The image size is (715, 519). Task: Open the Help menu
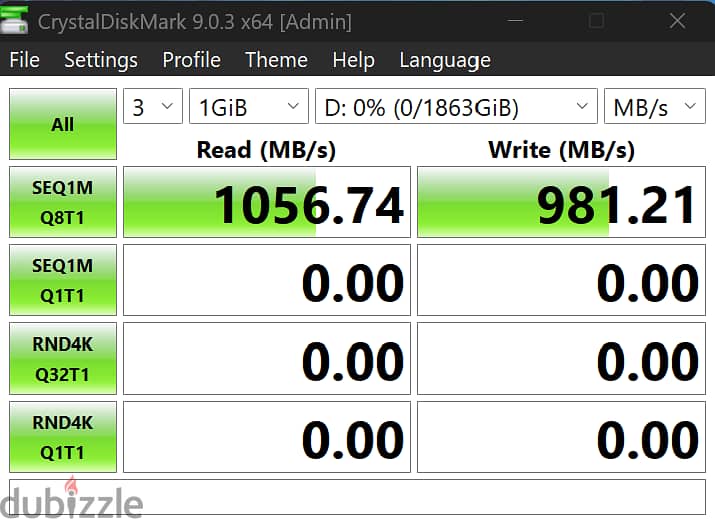pyautogui.click(x=353, y=60)
